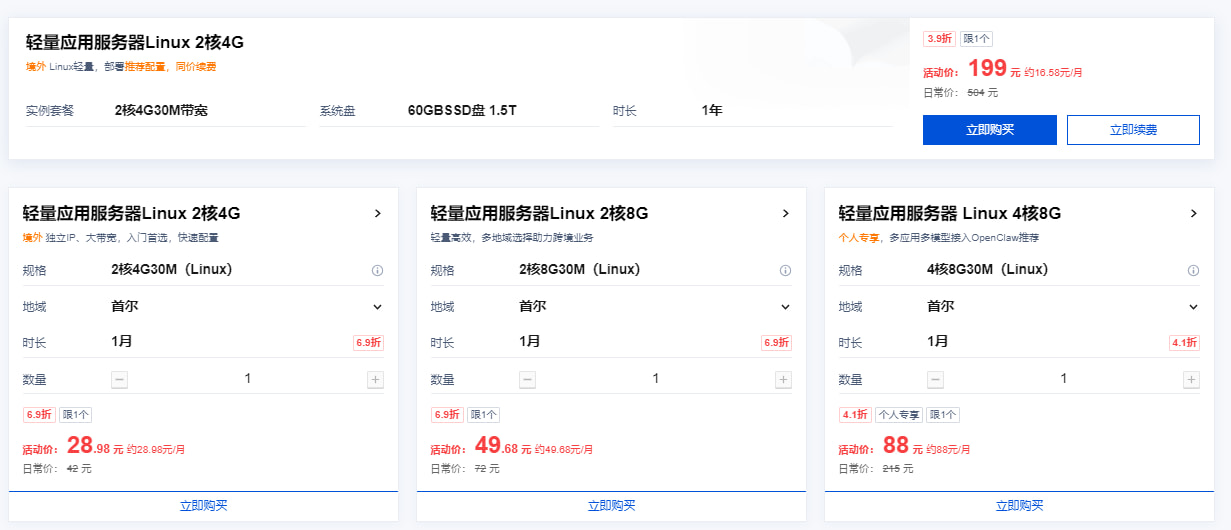The image size is (1231, 530).
Task: Click info icon beside 4核8G30M (Linux) spec
Action: tap(1193, 271)
